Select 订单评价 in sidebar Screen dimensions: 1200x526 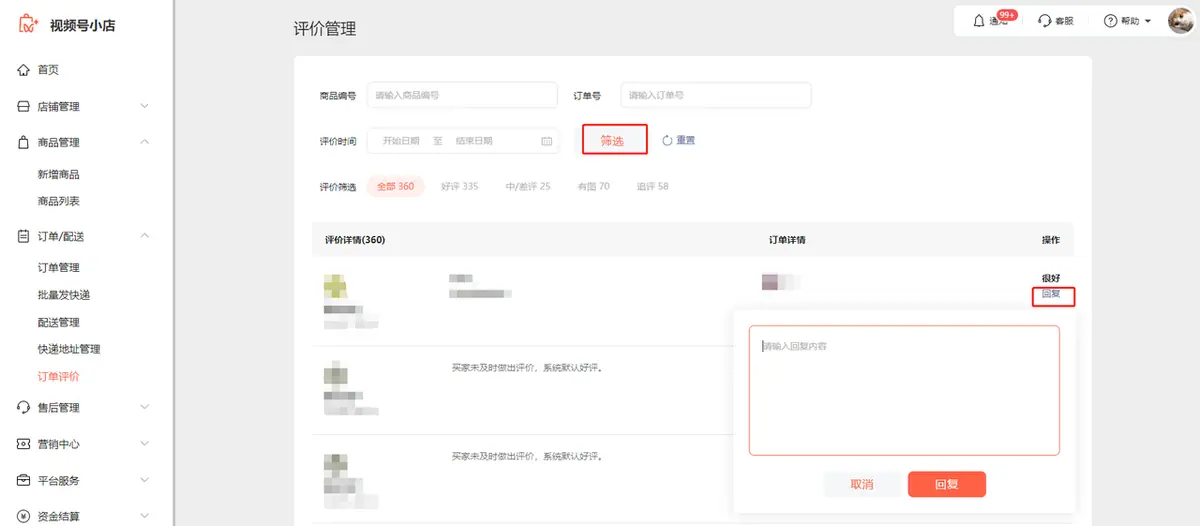click(x=58, y=376)
